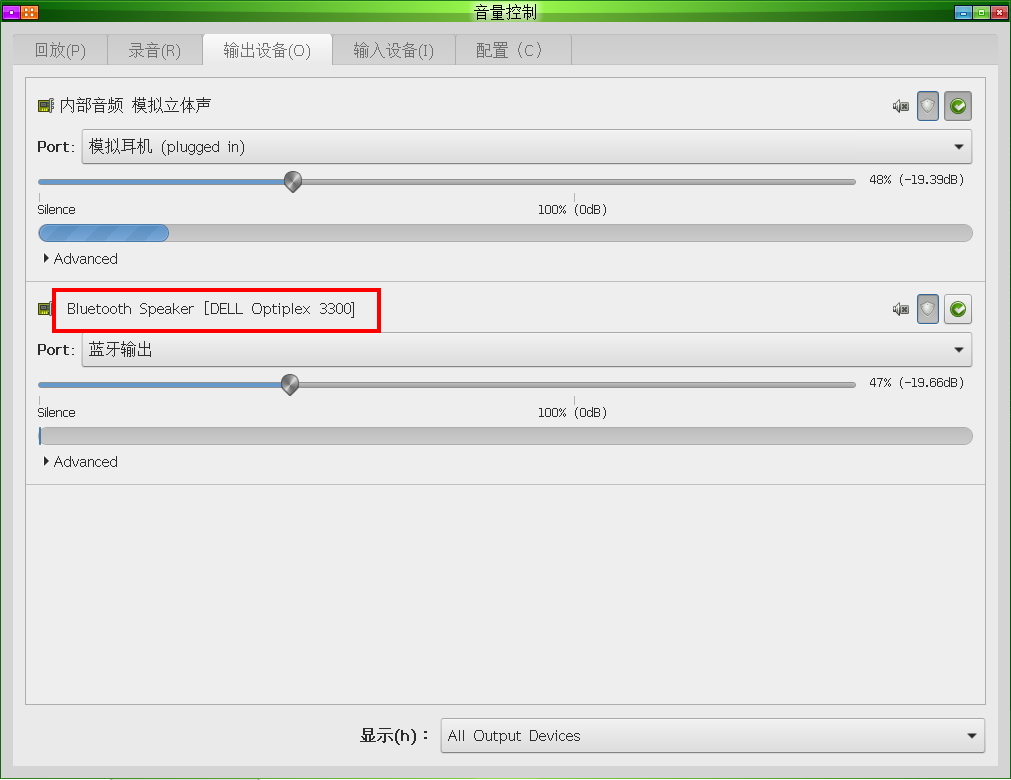
Task: Mute the Bluetooth Speaker output
Action: [901, 309]
